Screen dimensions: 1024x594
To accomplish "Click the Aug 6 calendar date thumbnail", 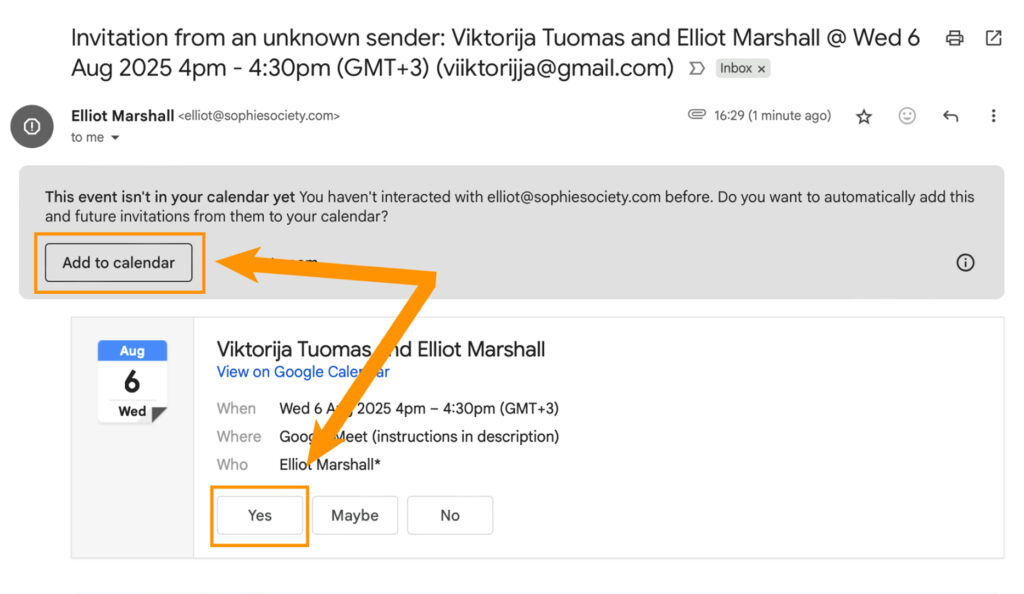I will 132,381.
